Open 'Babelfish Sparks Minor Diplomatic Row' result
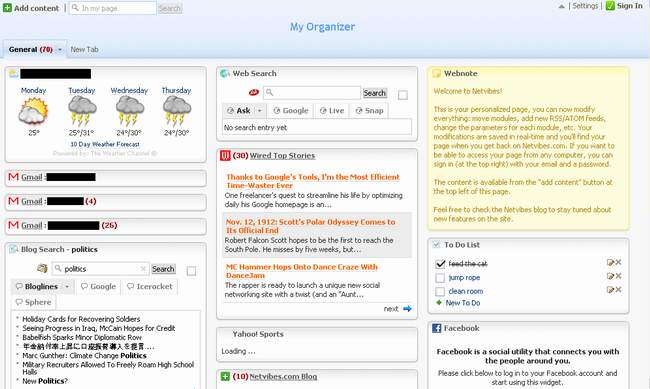Viewport: 650px width, 389px height. tap(82, 337)
